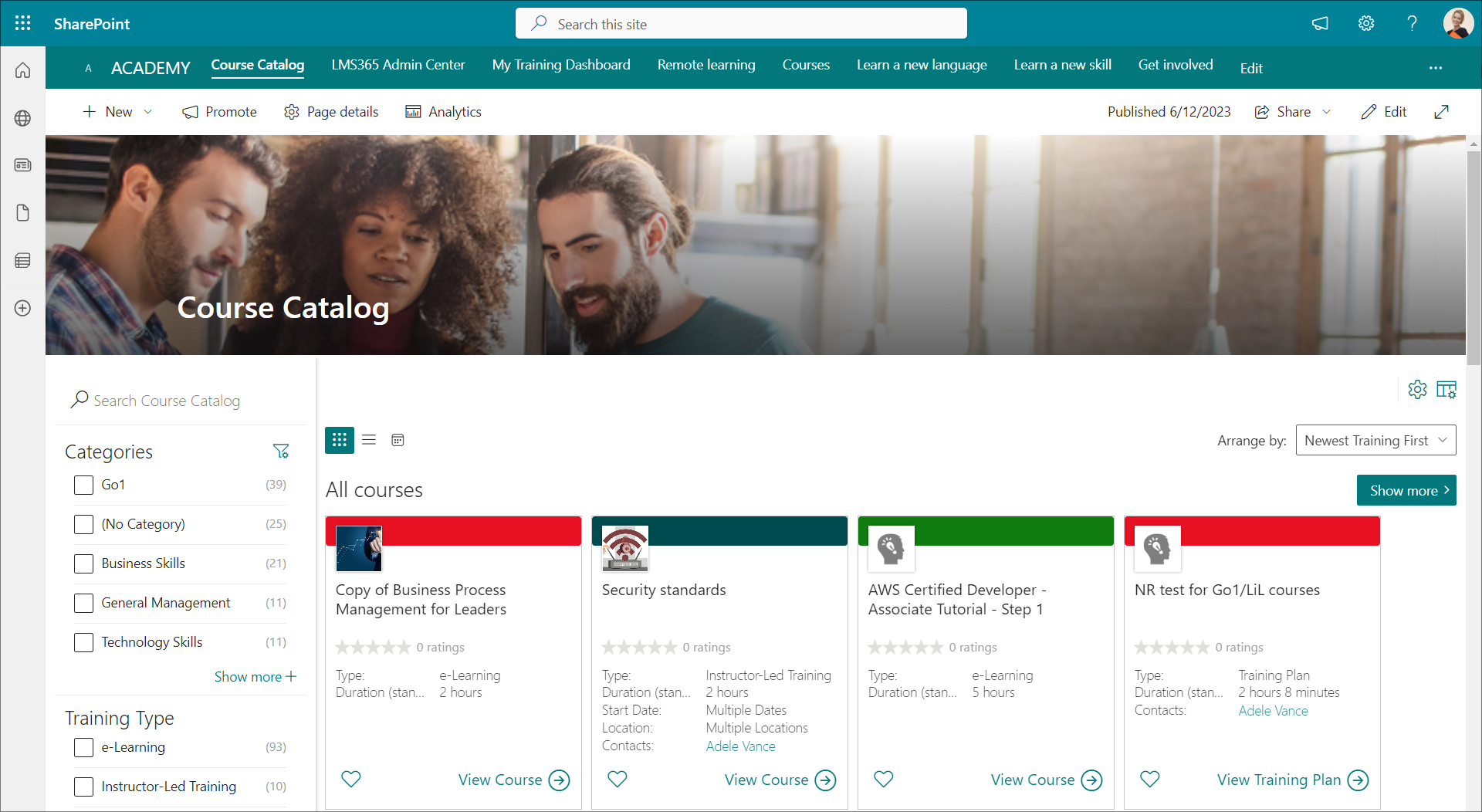The height and width of the screenshot is (812, 1482).
Task: Open My Training Dashboard nav item
Action: [x=561, y=65]
